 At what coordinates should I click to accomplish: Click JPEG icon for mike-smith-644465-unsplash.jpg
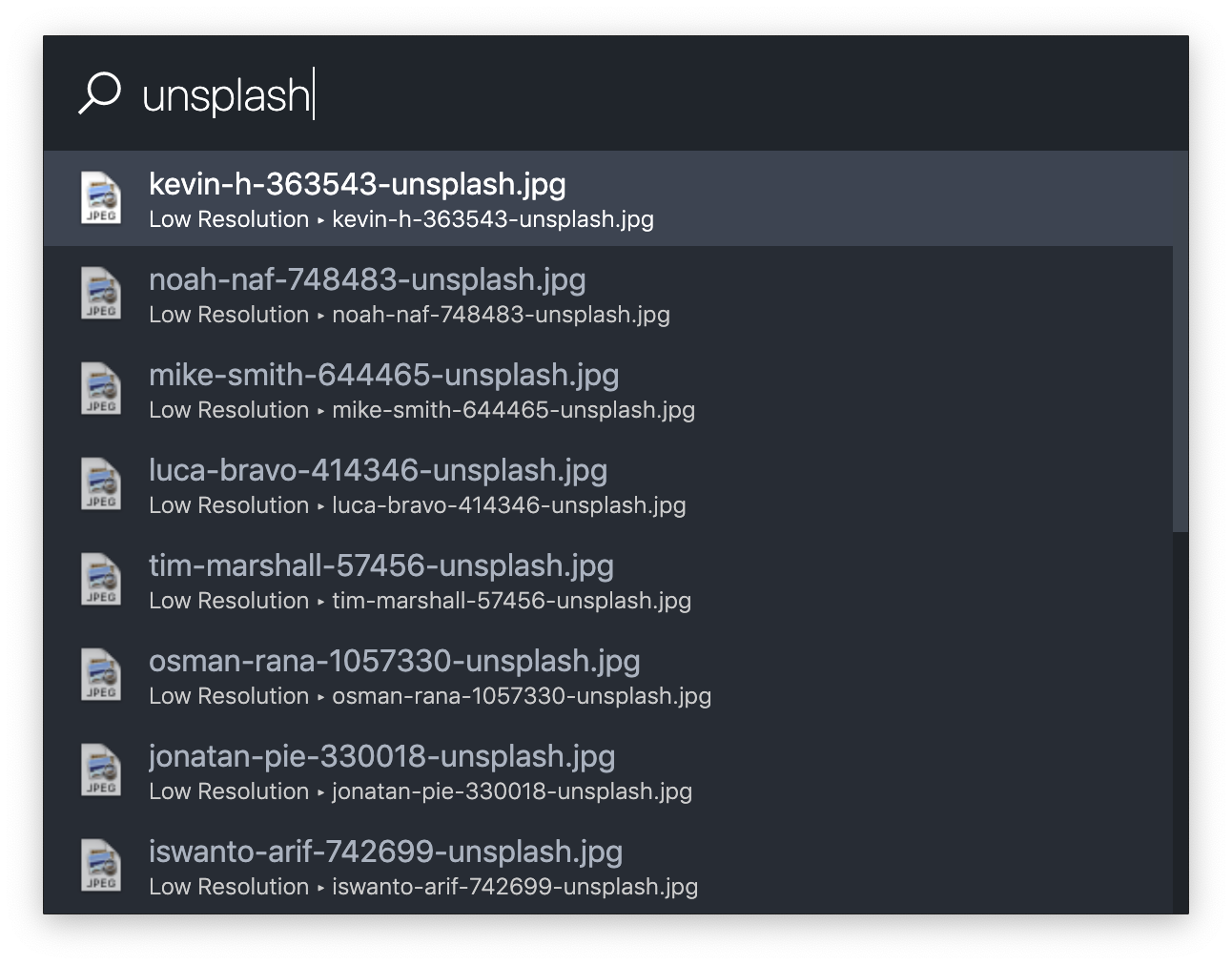pyautogui.click(x=100, y=389)
